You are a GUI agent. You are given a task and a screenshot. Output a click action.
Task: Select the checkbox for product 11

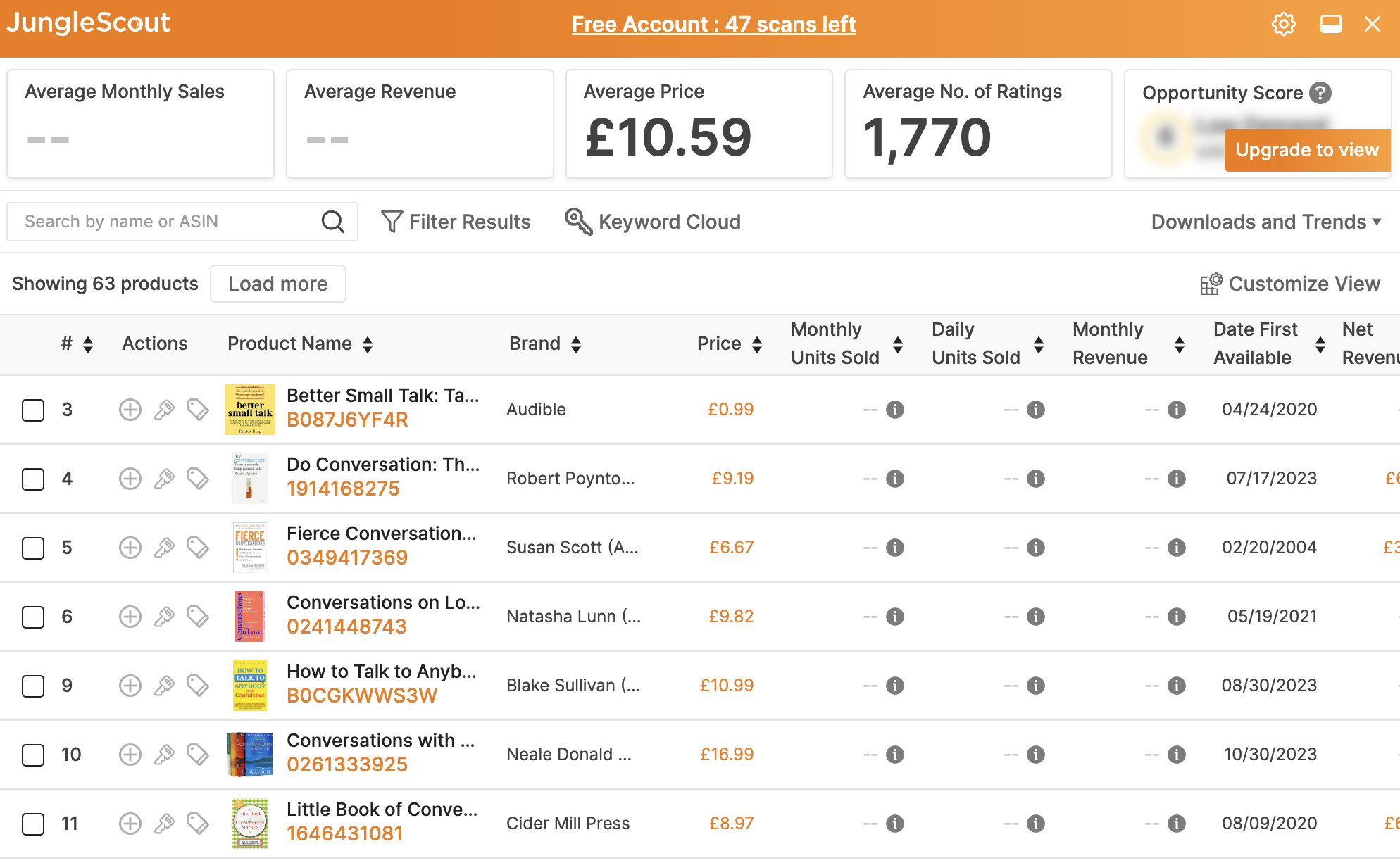33,824
